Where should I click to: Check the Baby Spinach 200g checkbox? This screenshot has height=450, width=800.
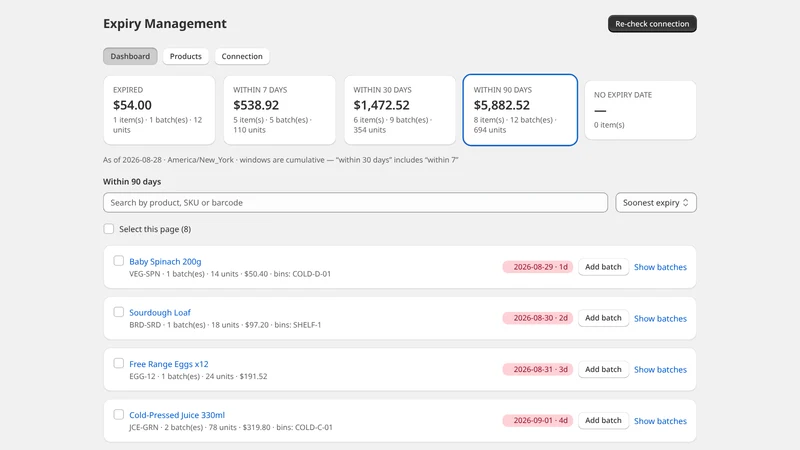(x=118, y=261)
